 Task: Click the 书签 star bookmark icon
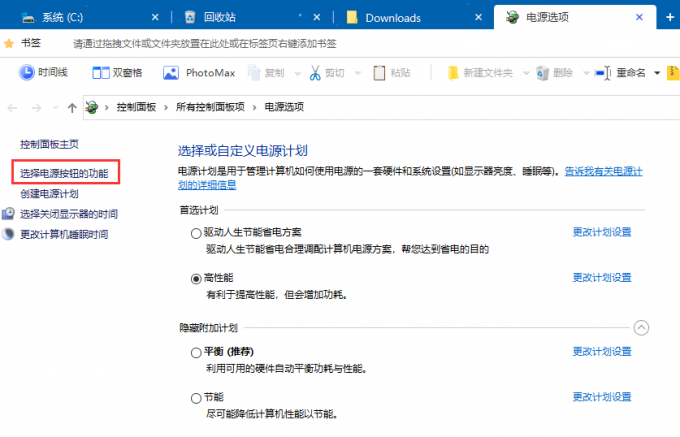[9, 43]
